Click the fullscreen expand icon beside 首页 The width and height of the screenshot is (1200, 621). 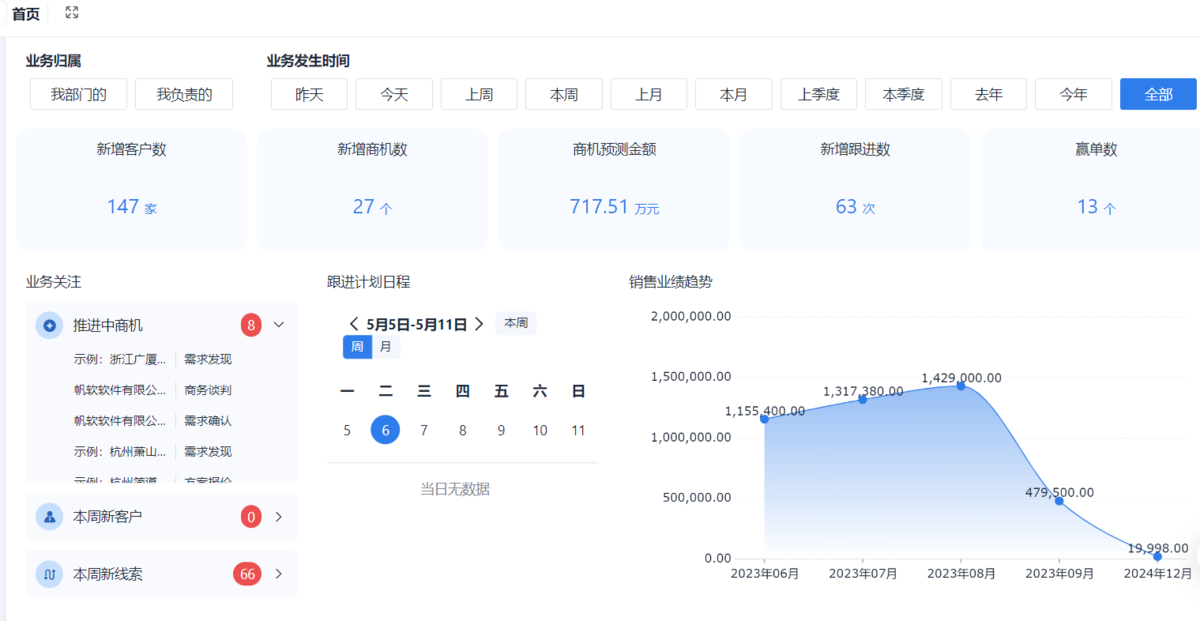tap(71, 13)
